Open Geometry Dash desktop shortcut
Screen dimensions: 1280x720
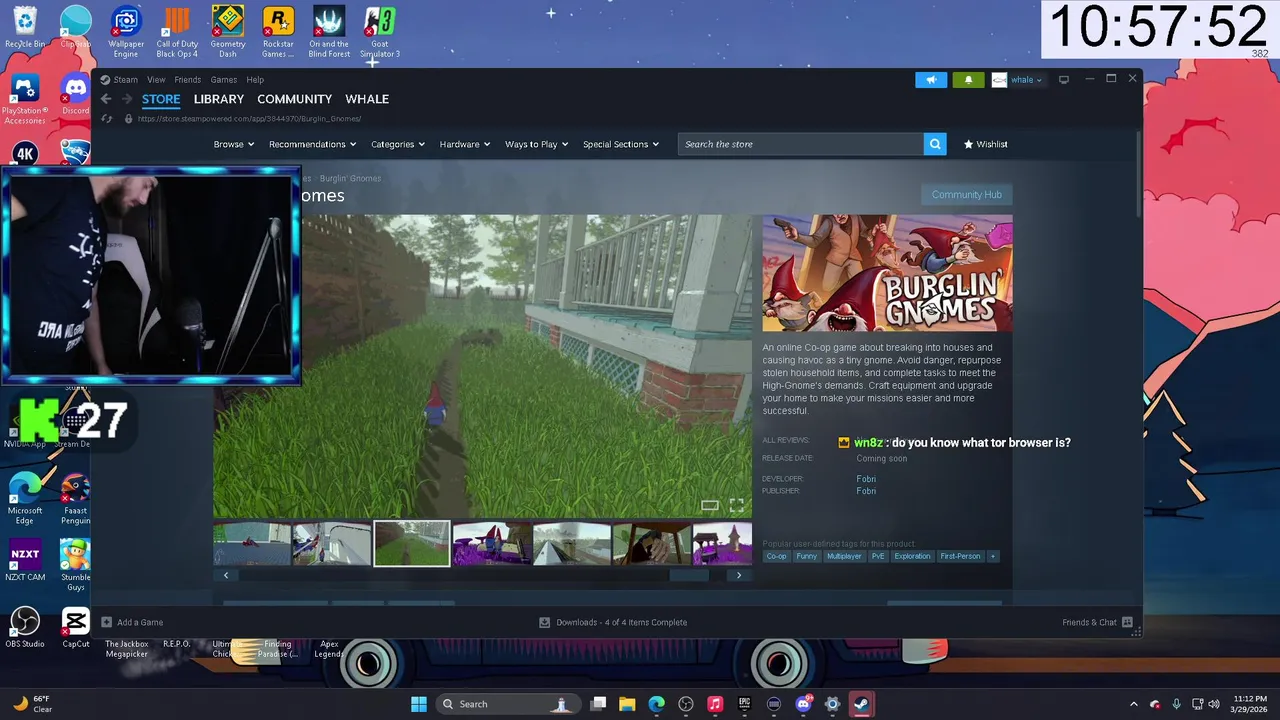228,32
